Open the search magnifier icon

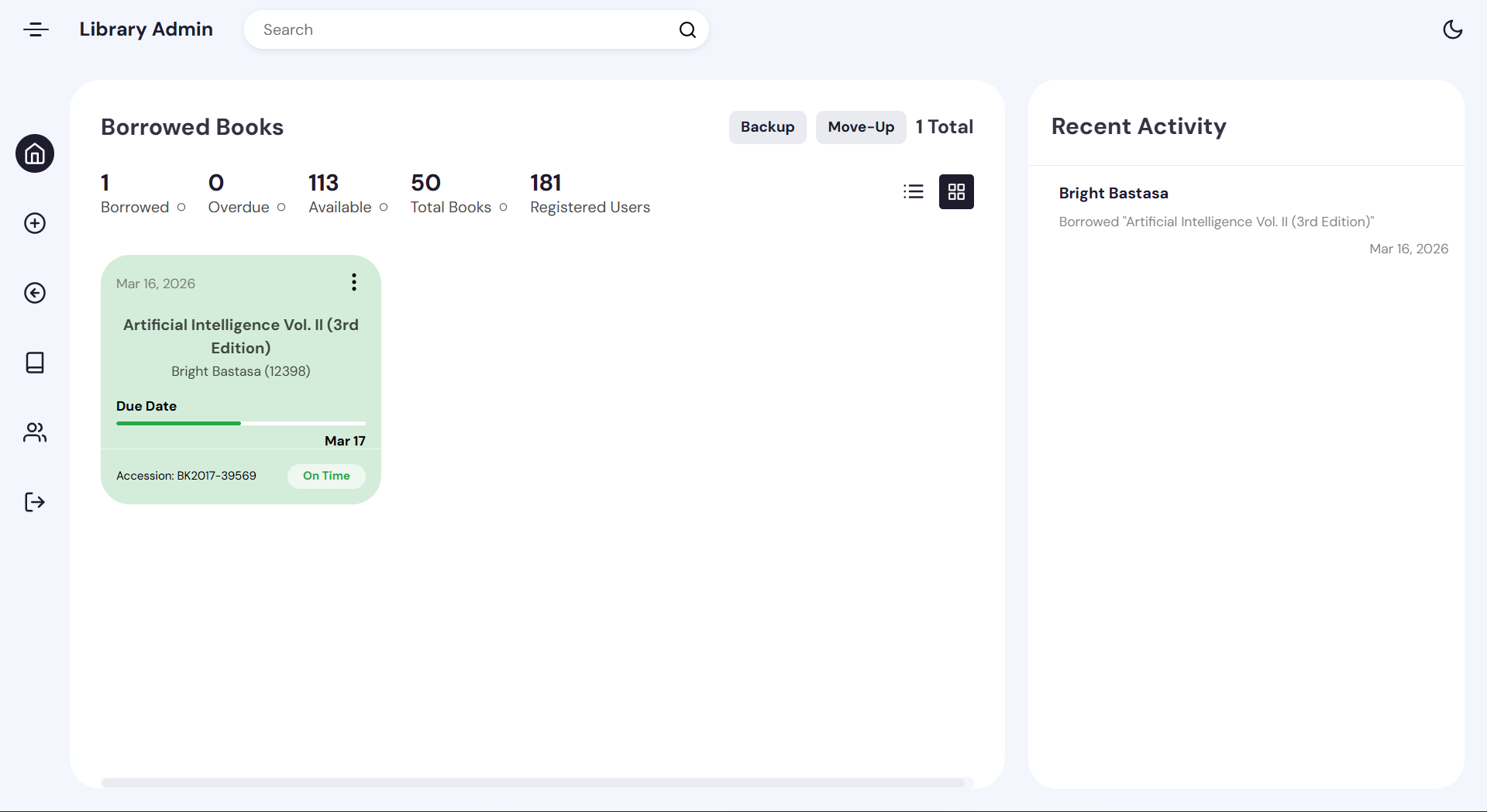[687, 29]
